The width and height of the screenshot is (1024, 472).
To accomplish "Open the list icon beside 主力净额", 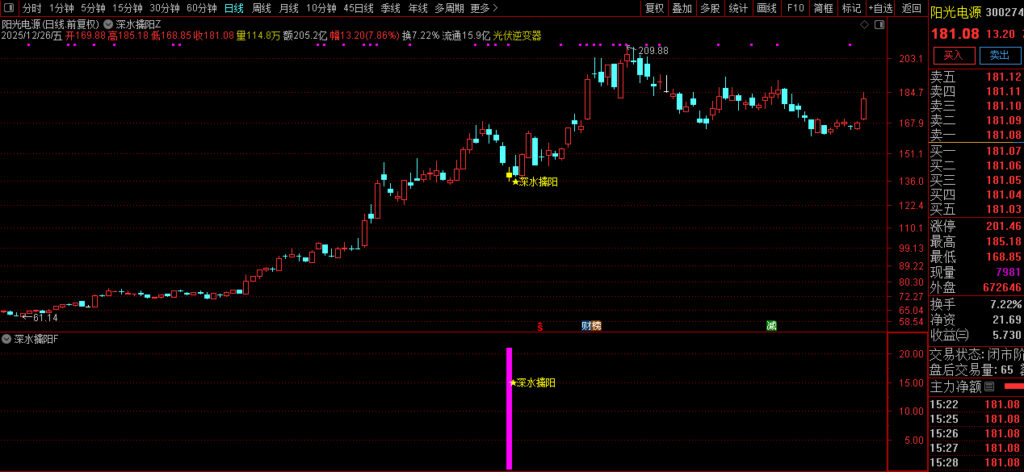I will [989, 386].
